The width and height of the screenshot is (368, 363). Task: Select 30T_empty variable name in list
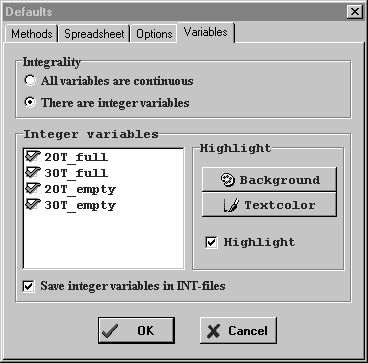pos(80,205)
